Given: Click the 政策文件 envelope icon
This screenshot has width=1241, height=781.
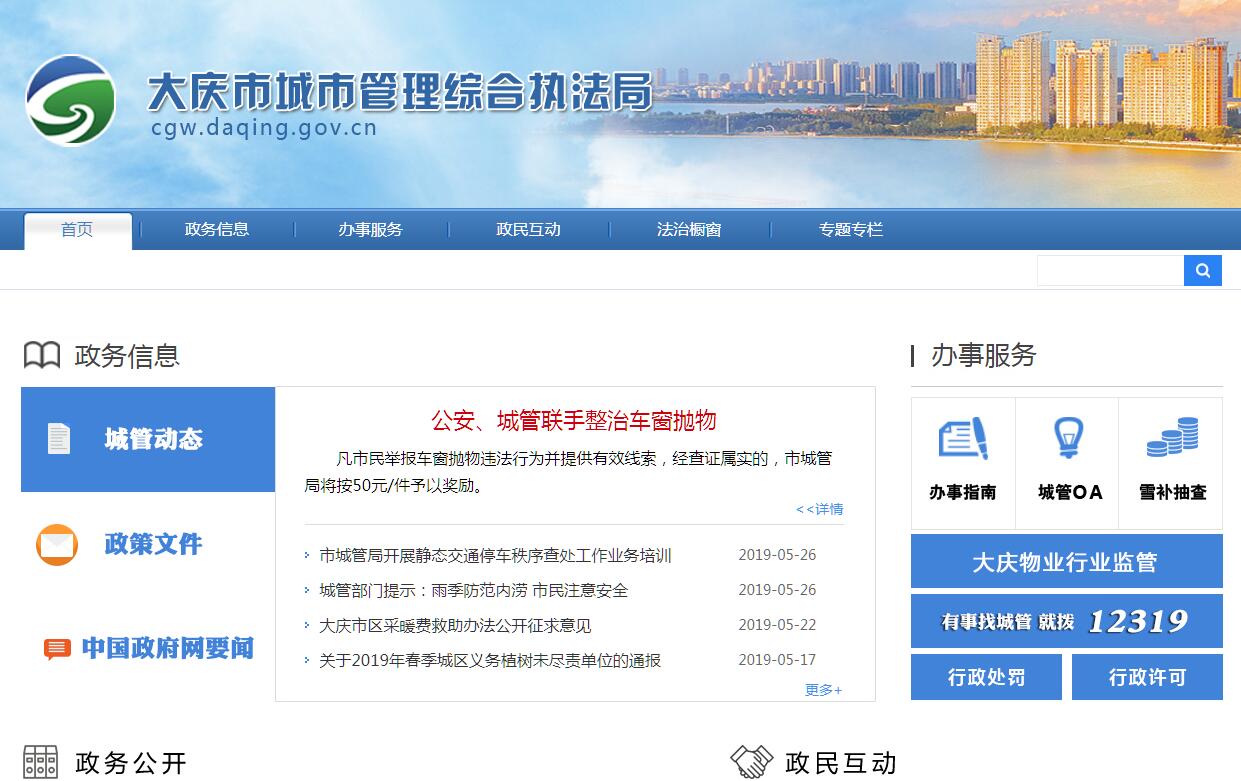Looking at the screenshot, I should click(x=57, y=545).
